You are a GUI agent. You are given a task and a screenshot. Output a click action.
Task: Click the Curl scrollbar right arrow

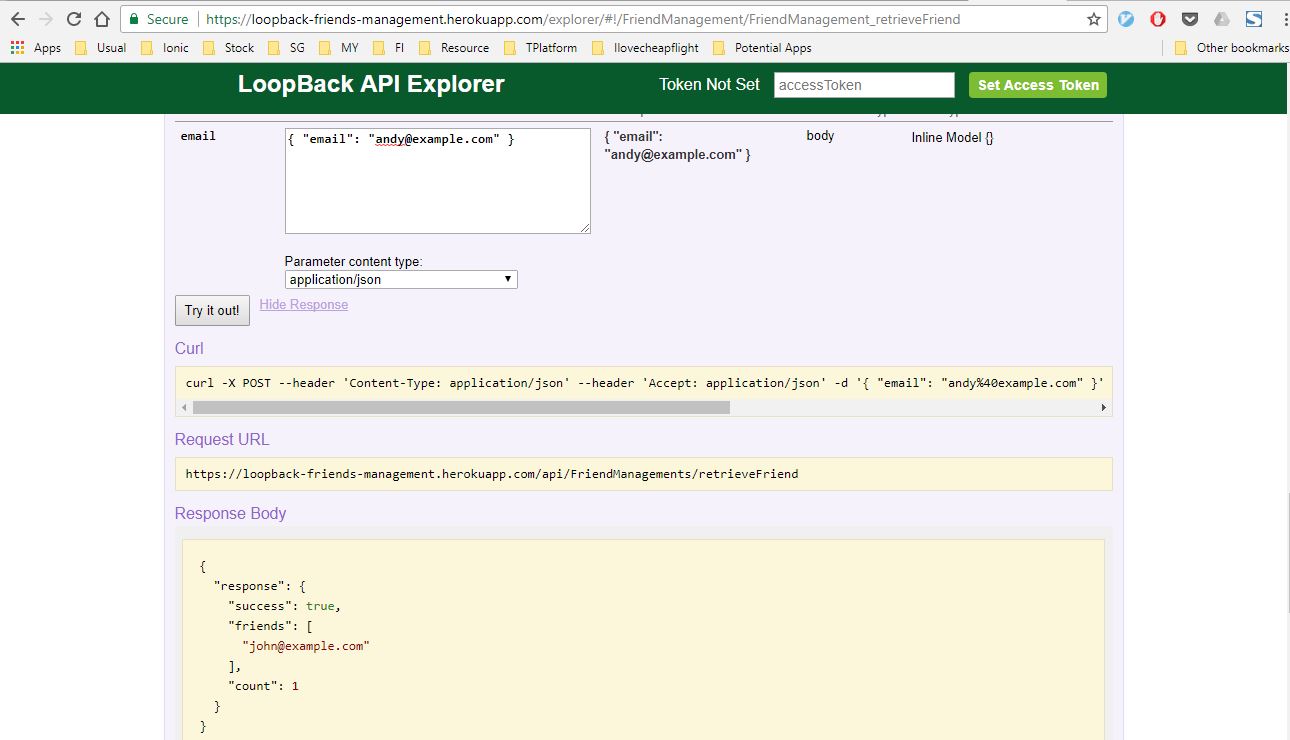click(x=1103, y=407)
